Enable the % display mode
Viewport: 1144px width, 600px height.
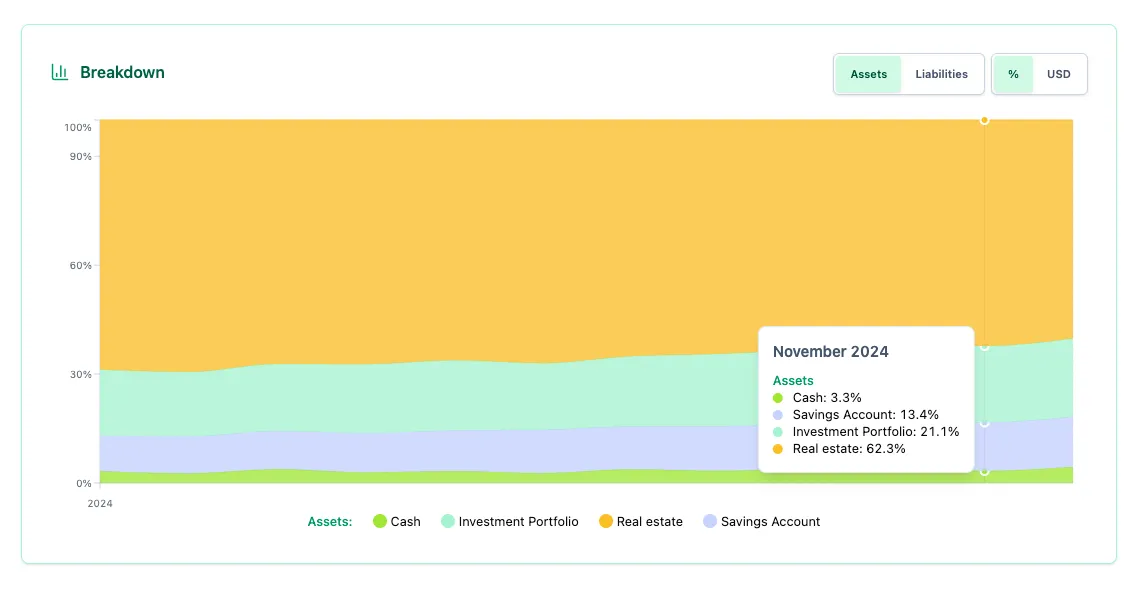pyautogui.click(x=1013, y=73)
